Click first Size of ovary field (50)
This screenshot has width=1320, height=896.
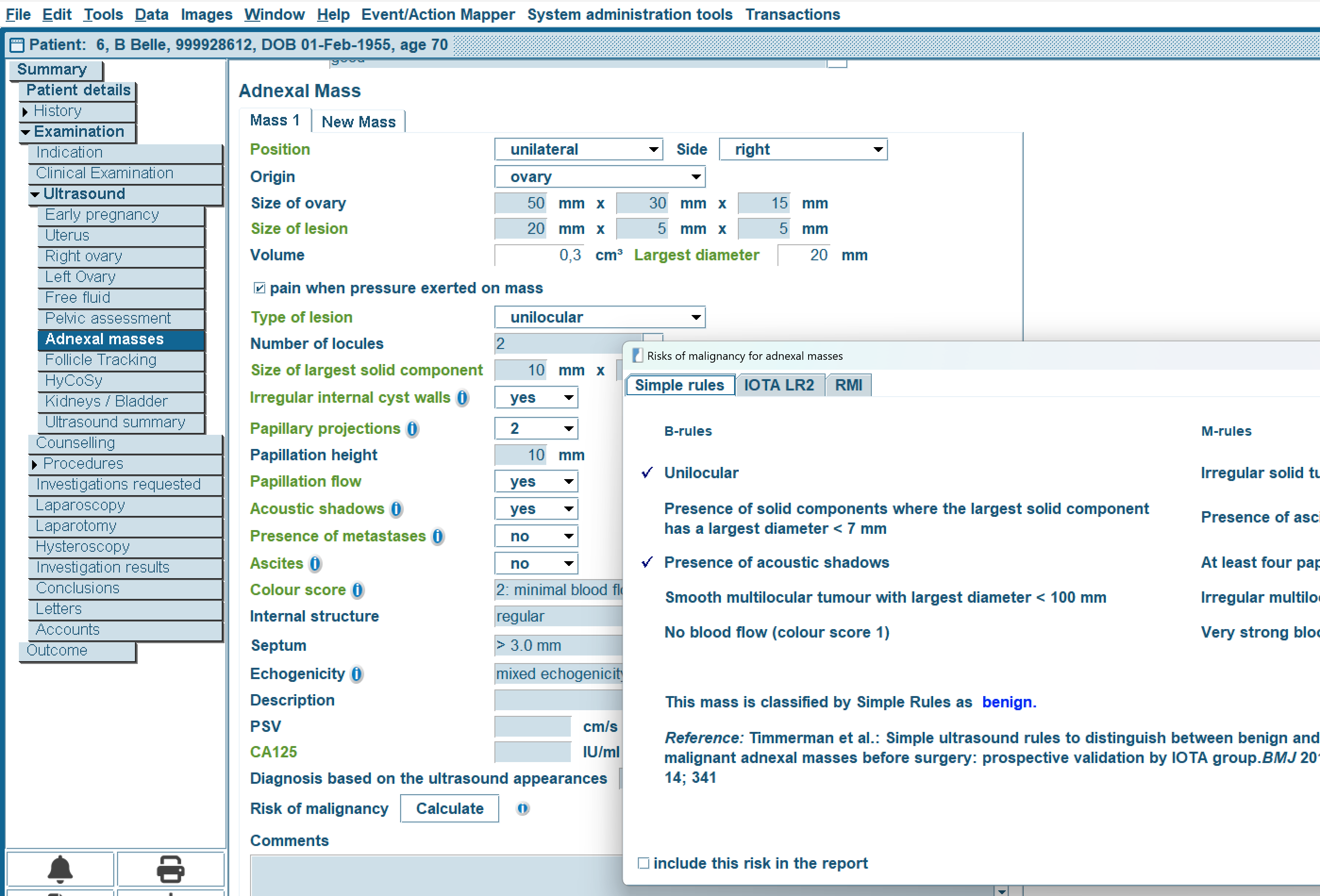click(520, 203)
